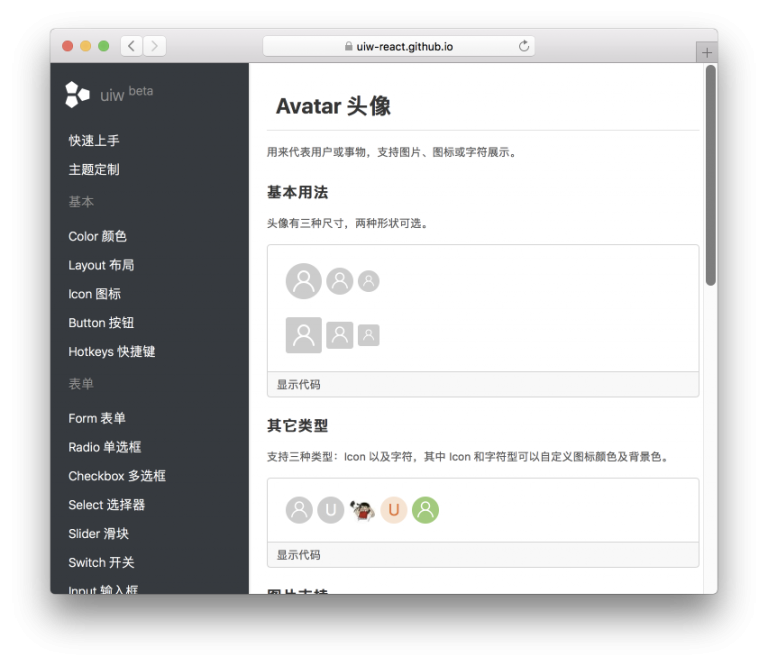Click the uiw-react.github.io address bar
Viewport: 768px width, 666px height.
[398, 46]
